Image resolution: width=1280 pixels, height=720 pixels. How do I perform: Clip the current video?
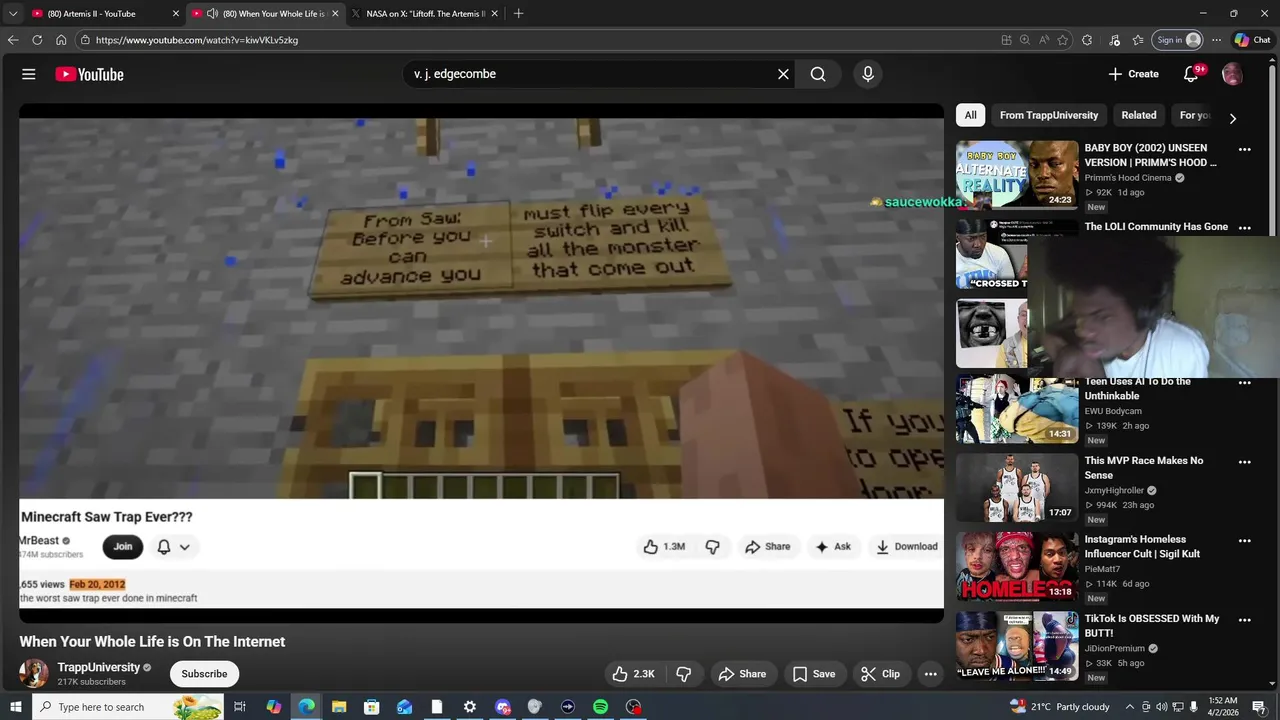tap(880, 674)
